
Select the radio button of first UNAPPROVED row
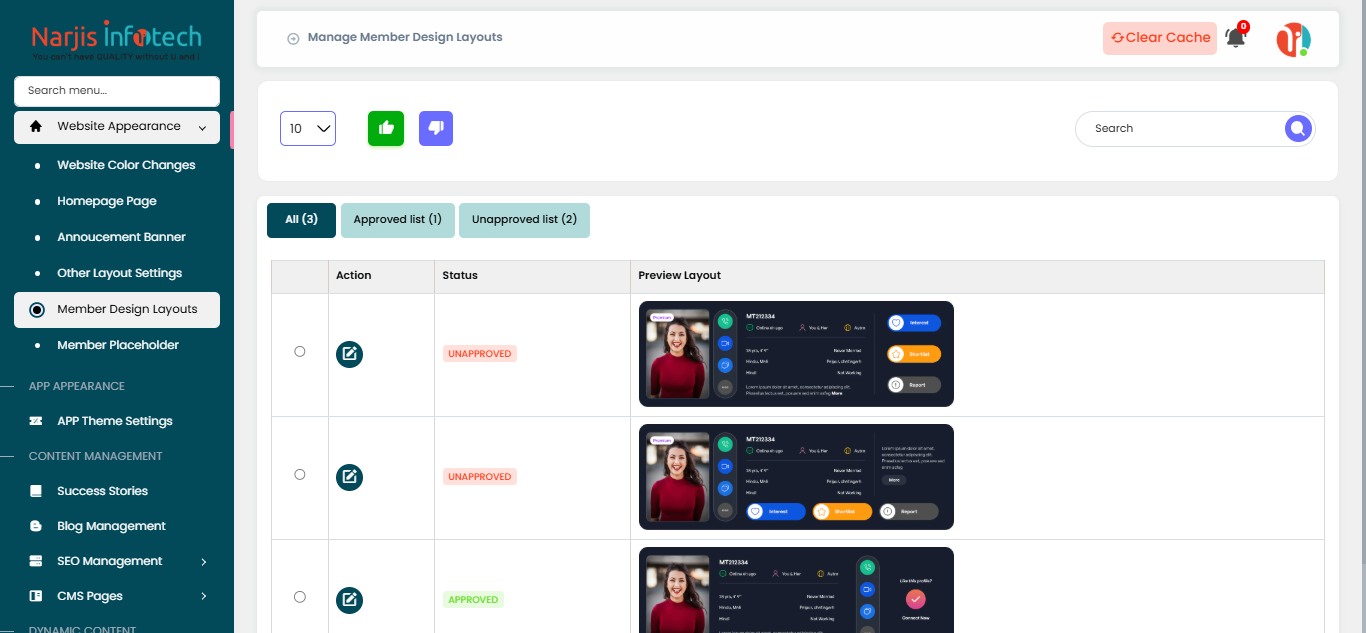(300, 352)
